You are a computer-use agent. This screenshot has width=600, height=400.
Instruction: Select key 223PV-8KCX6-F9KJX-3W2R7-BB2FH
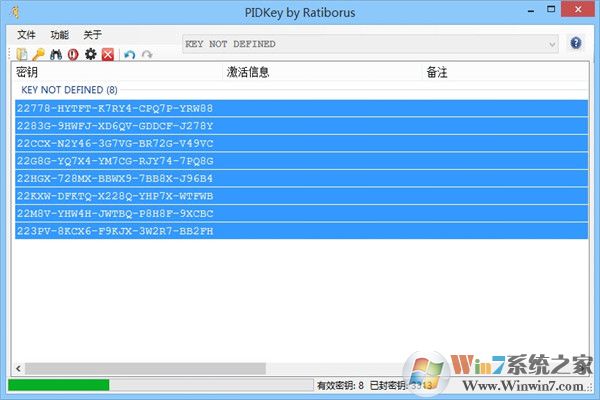pos(302,231)
